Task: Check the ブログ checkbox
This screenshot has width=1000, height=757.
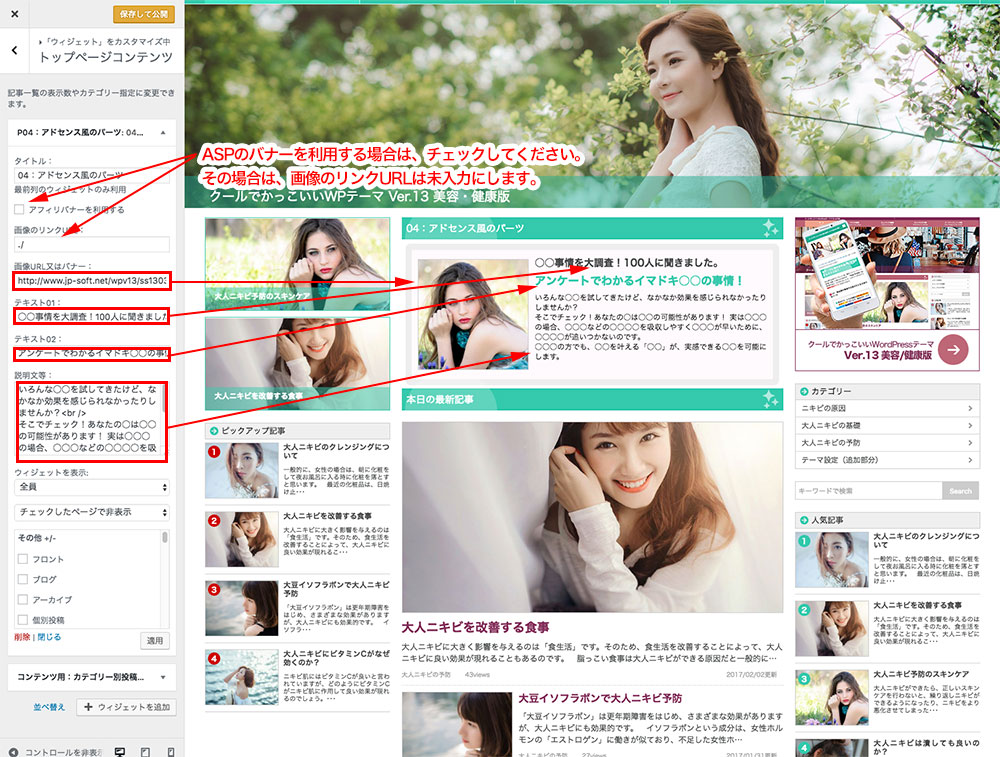Action: (23, 580)
